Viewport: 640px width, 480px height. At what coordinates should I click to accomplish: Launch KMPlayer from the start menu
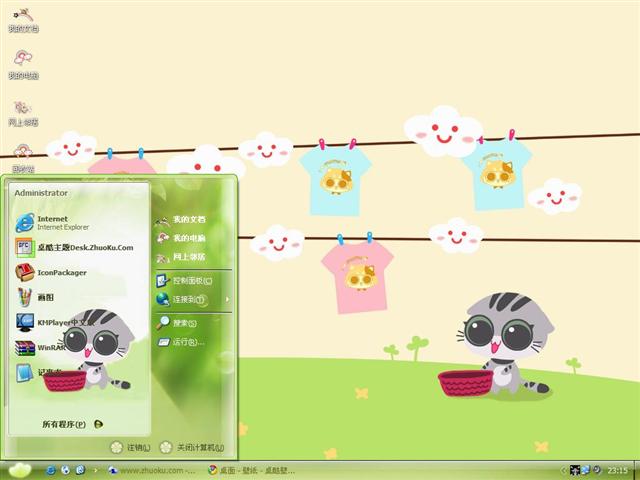point(53,322)
